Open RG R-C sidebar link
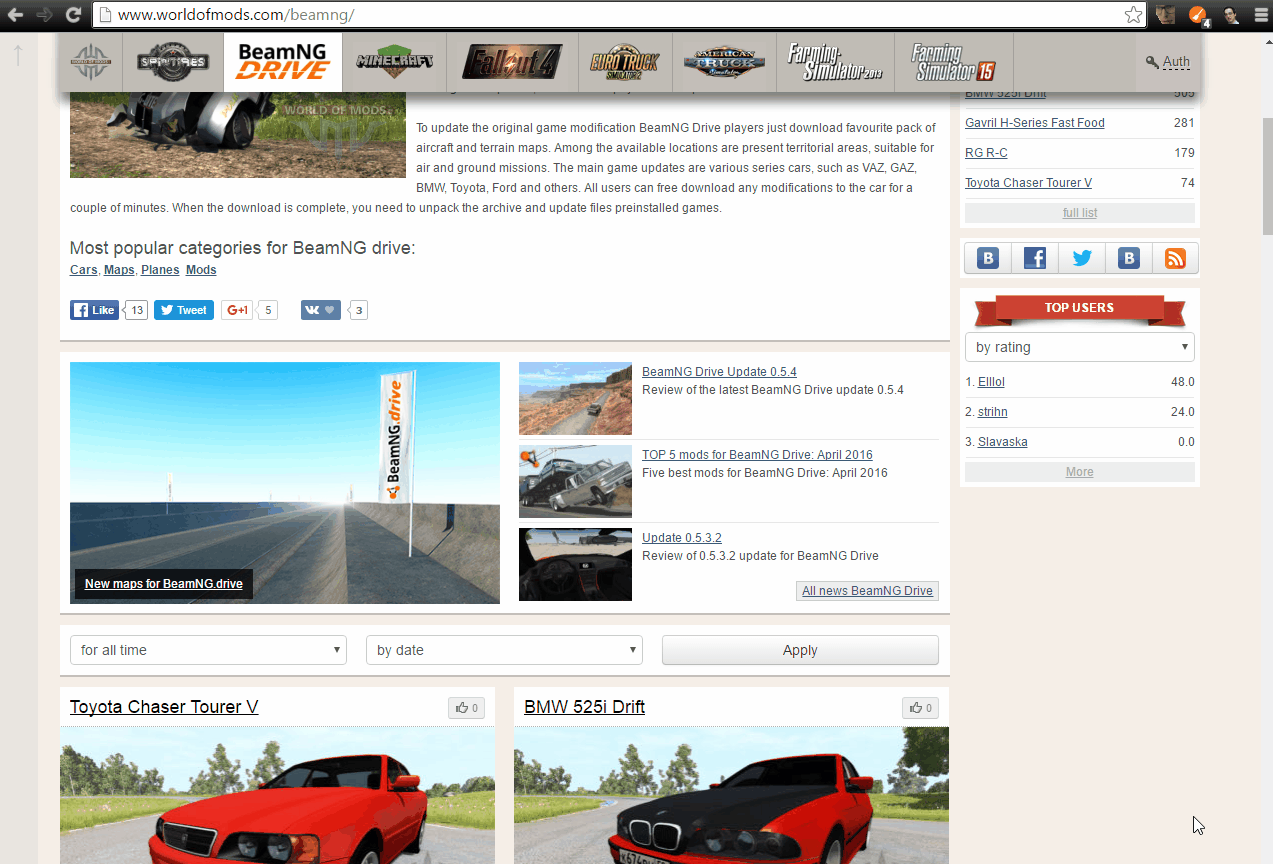The width and height of the screenshot is (1273, 864). tap(986, 153)
